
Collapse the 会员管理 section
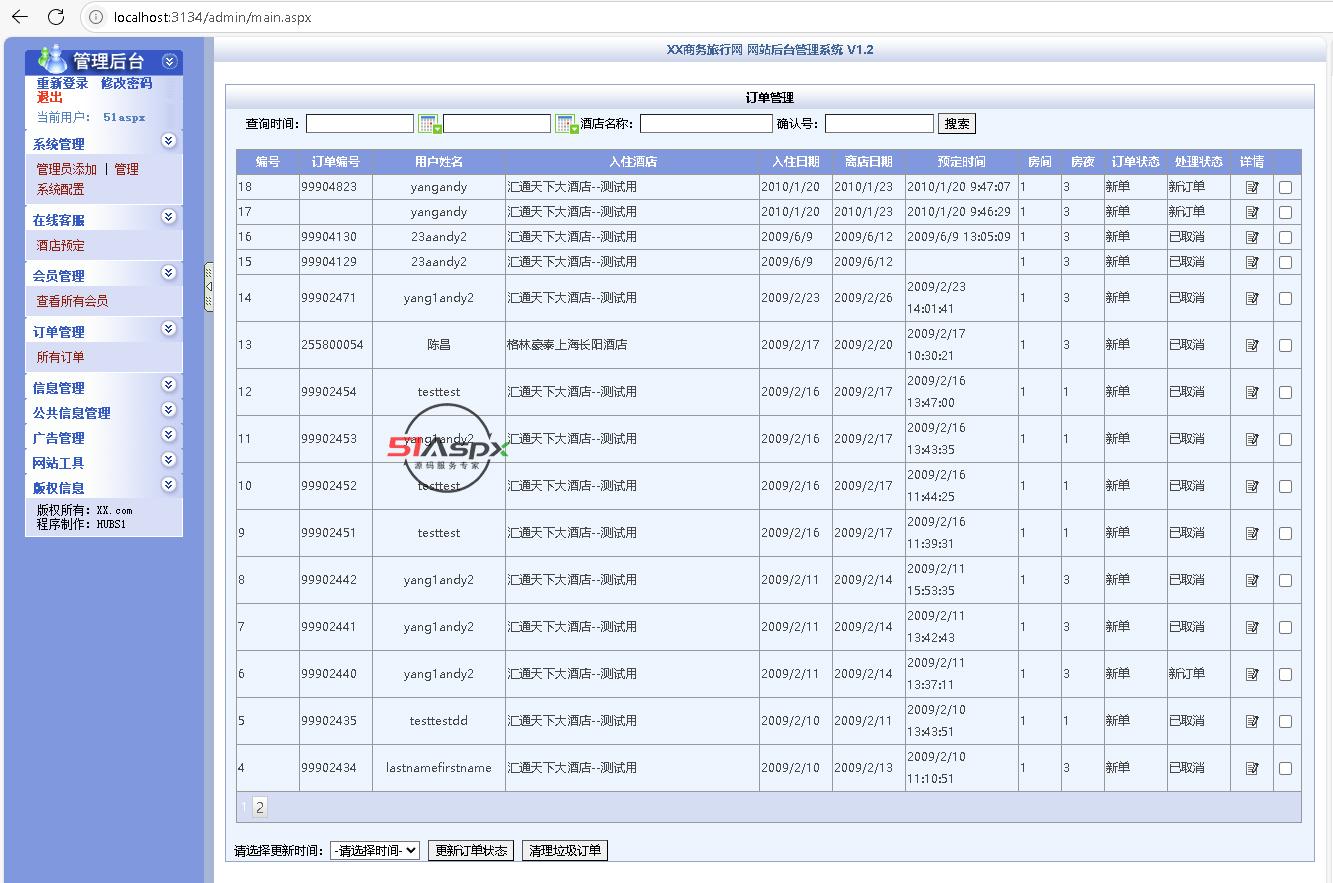(x=169, y=273)
